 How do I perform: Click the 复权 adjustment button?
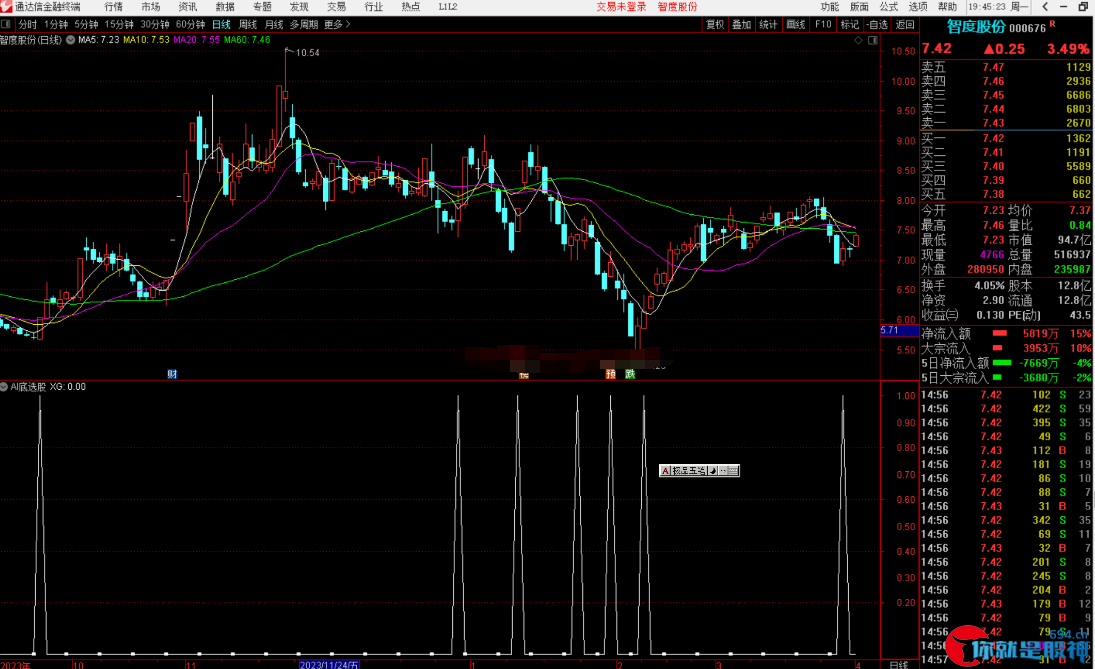[715, 24]
